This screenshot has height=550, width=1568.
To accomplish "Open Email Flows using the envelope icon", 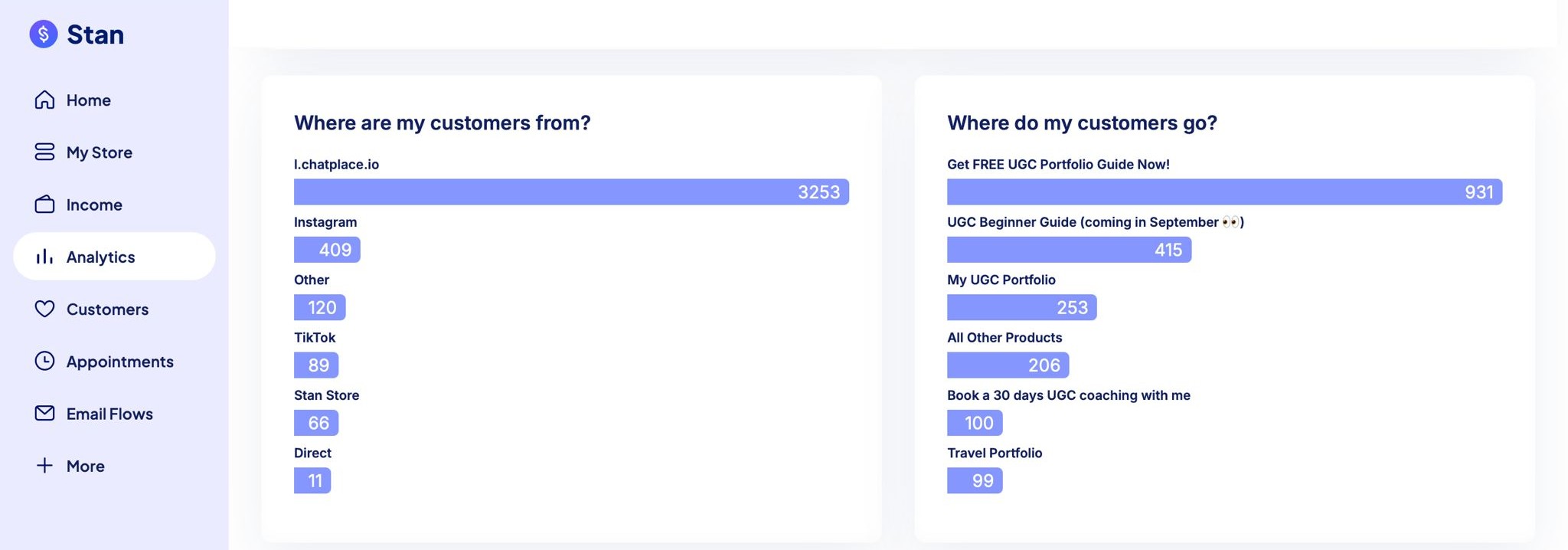I will coord(44,413).
